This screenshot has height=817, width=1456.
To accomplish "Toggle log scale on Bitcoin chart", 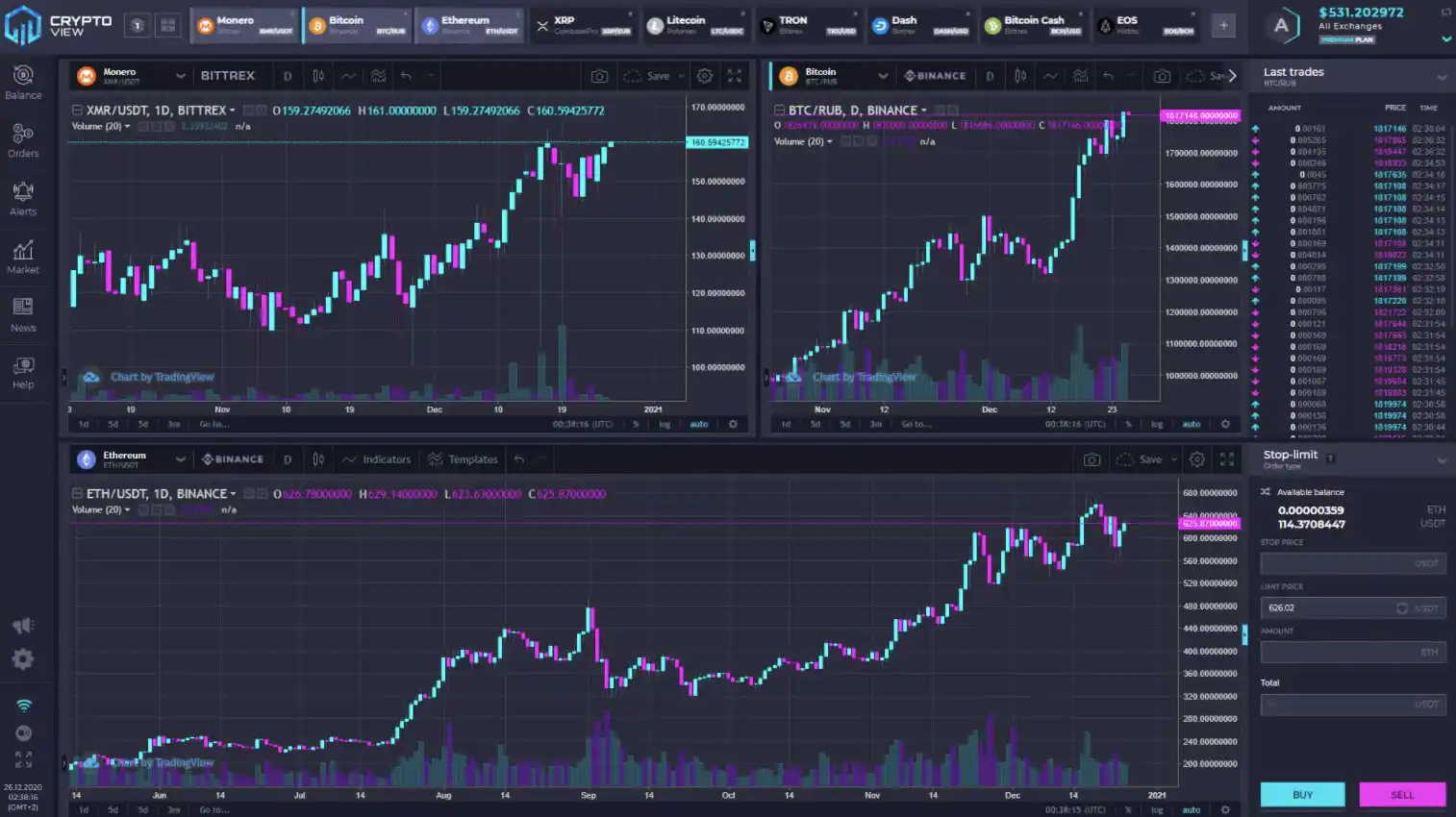I will click(1157, 424).
